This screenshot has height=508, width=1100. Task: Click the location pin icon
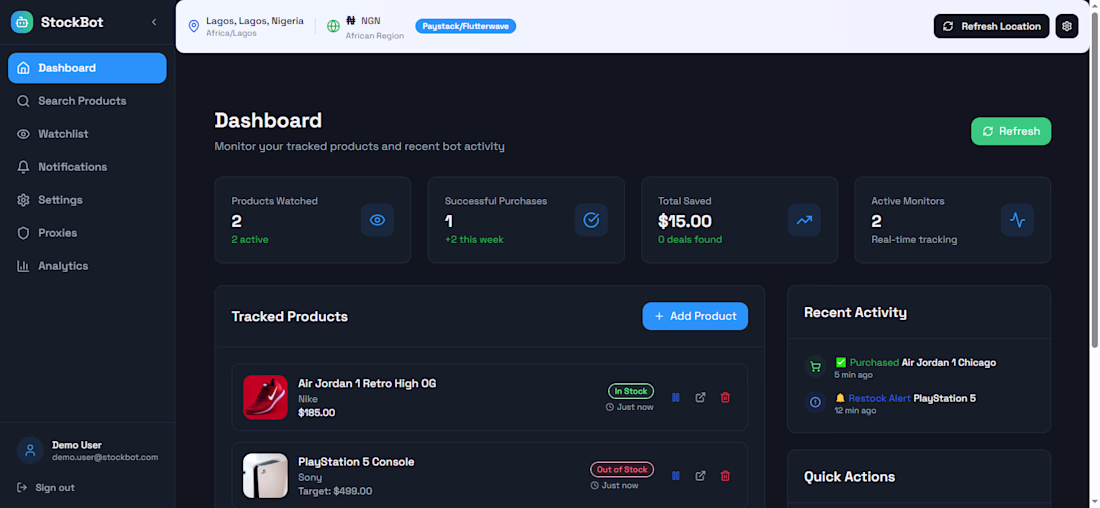coord(194,27)
